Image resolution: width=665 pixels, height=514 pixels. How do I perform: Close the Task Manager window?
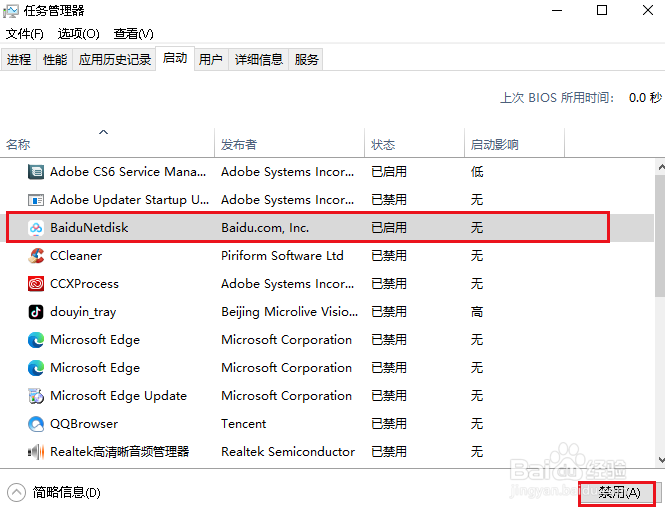pyautogui.click(x=648, y=10)
